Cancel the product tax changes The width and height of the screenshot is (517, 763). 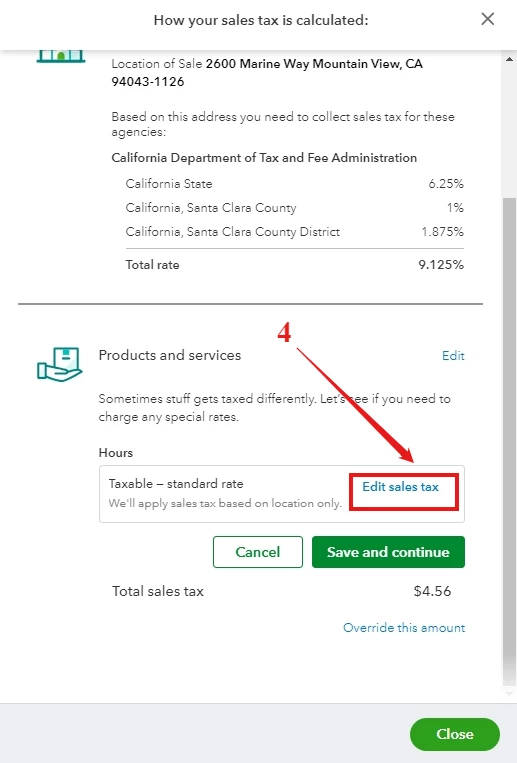tap(258, 552)
